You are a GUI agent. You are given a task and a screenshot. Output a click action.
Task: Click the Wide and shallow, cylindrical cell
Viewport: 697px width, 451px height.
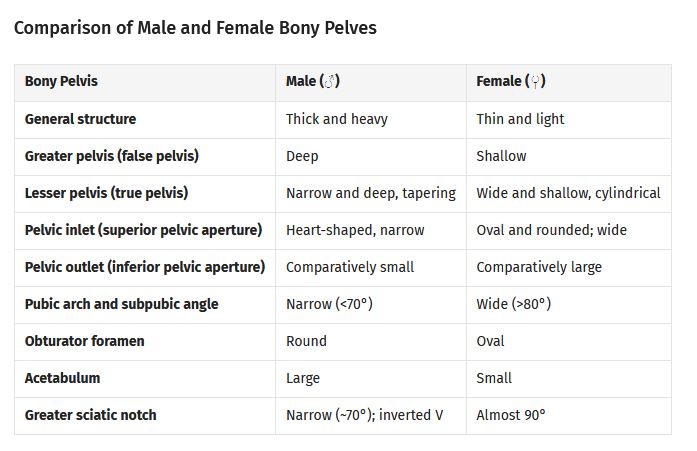click(x=568, y=193)
